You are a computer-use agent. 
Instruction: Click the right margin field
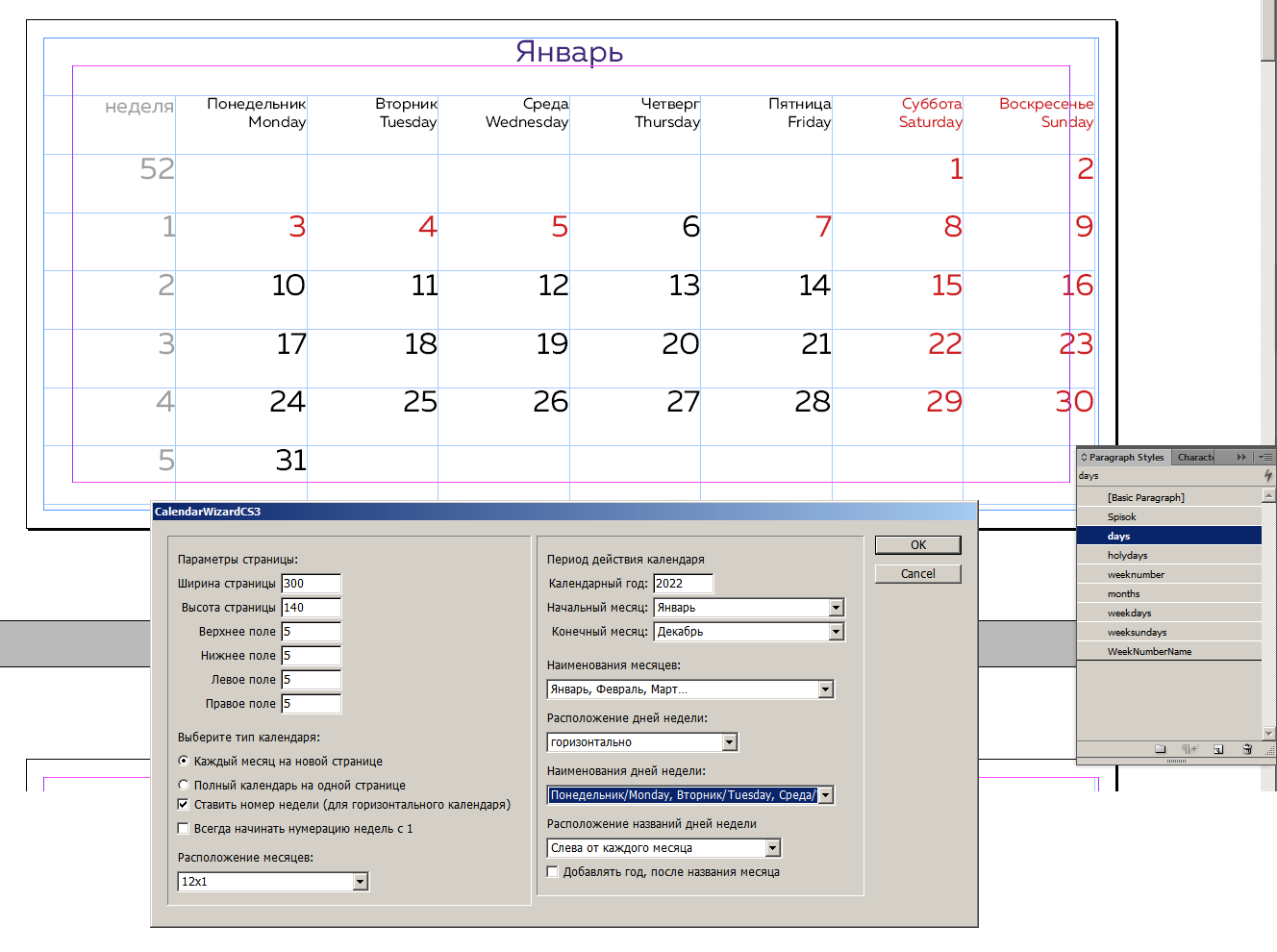click(312, 704)
